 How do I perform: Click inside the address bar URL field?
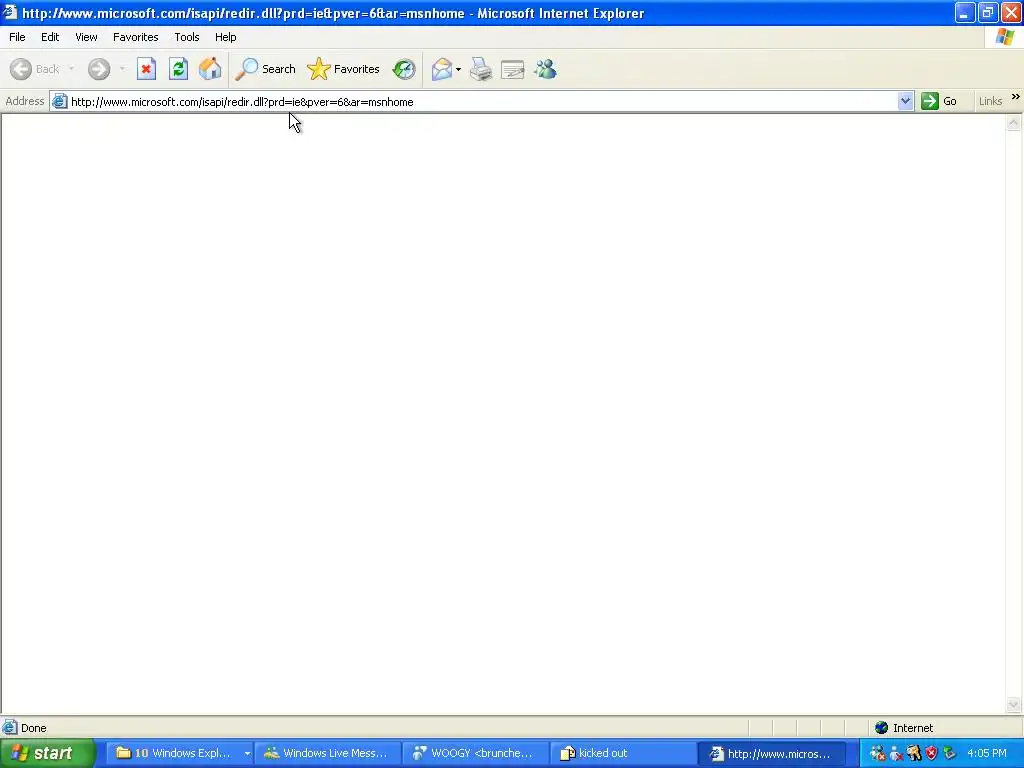[x=482, y=102]
